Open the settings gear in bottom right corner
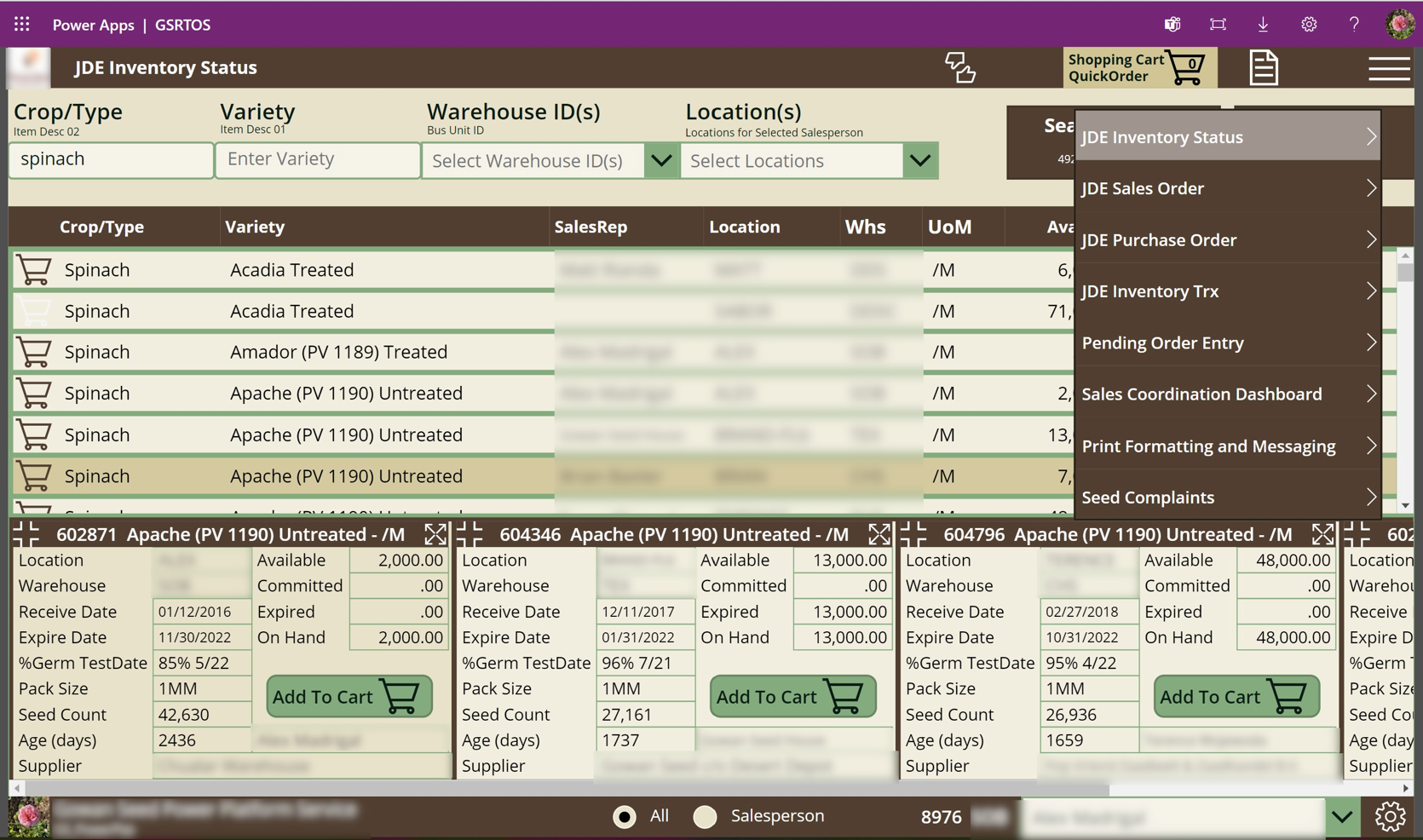This screenshot has width=1423, height=840. pos(1391,817)
